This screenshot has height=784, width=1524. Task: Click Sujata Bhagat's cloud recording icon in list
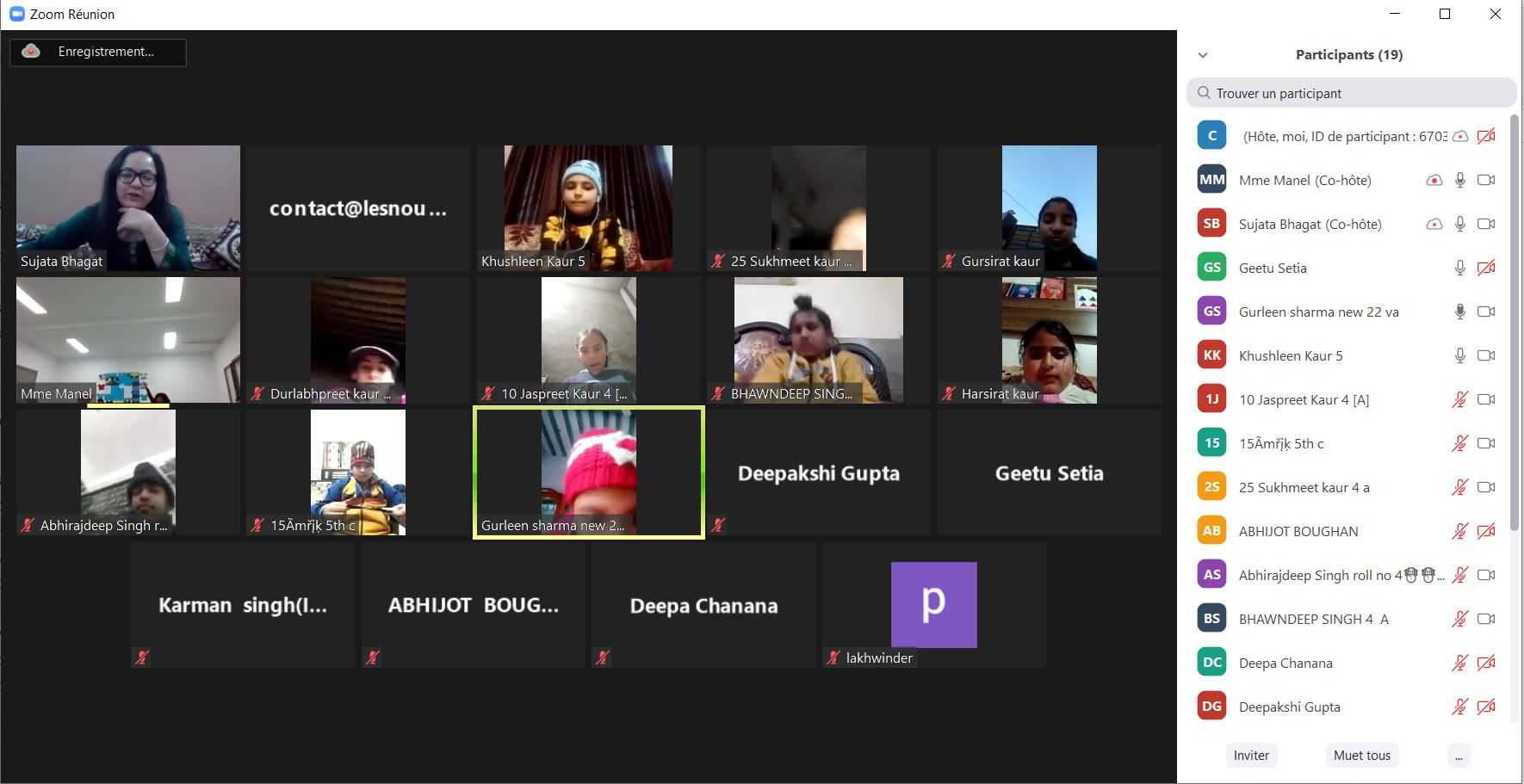(x=1434, y=224)
